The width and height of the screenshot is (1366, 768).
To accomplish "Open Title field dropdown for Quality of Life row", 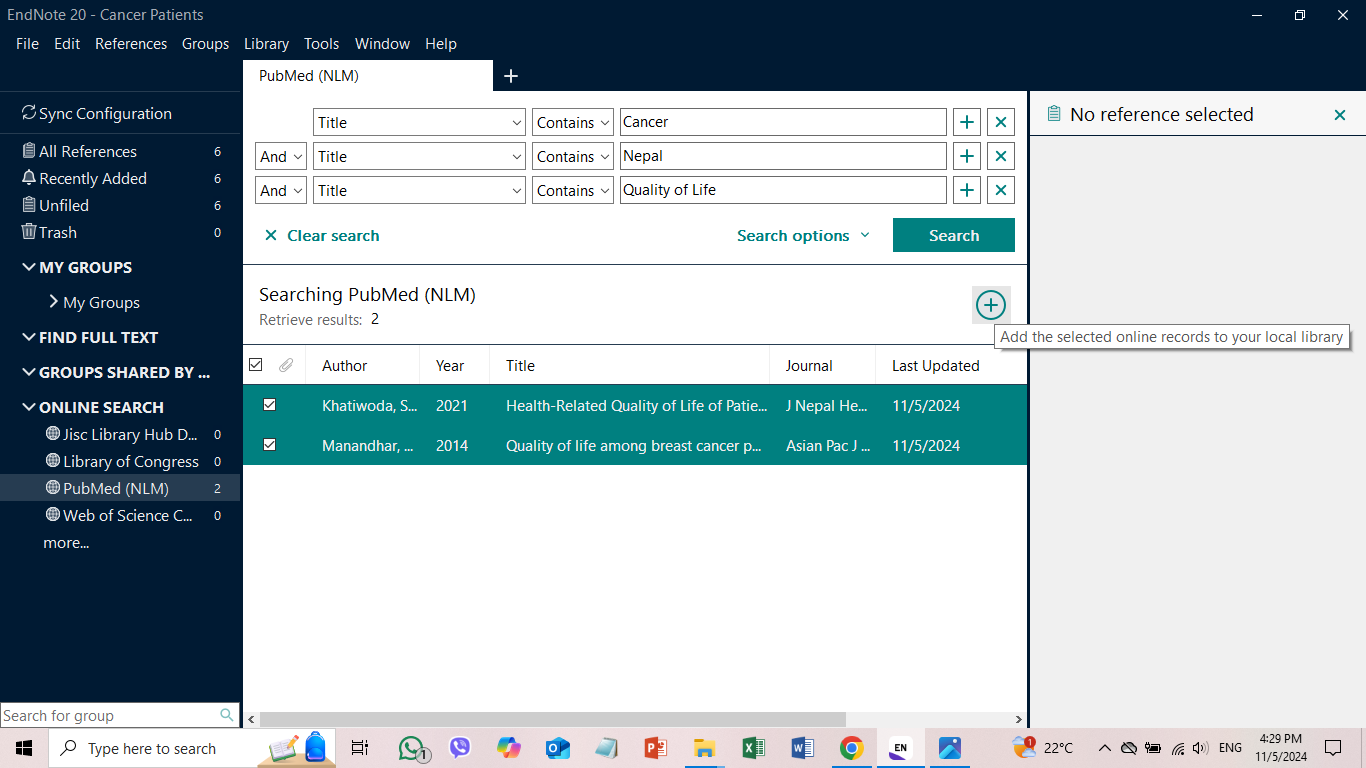I will (x=419, y=190).
